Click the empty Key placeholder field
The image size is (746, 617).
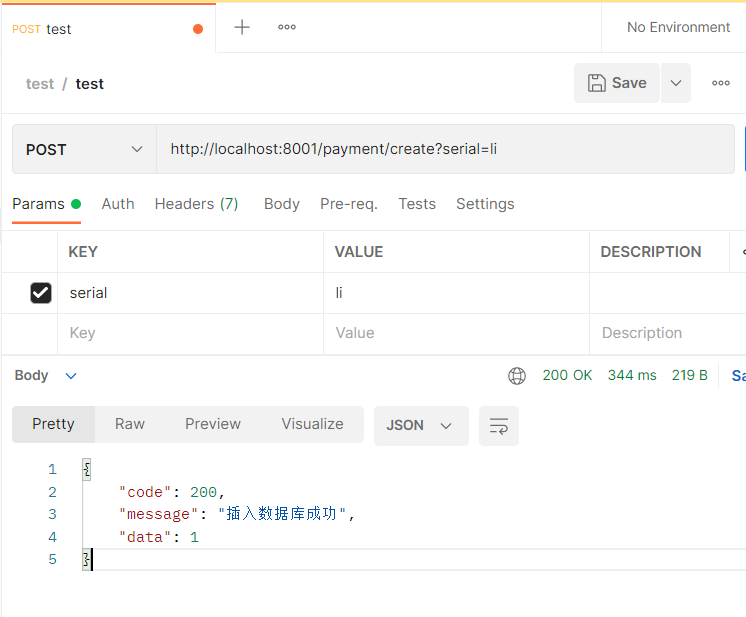pyautogui.click(x=190, y=333)
